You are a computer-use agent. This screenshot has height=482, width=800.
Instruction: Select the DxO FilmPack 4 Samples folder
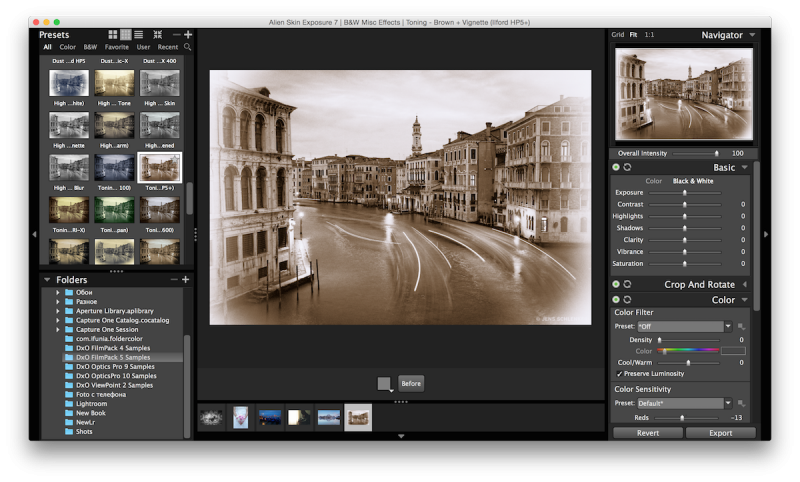tap(112, 348)
